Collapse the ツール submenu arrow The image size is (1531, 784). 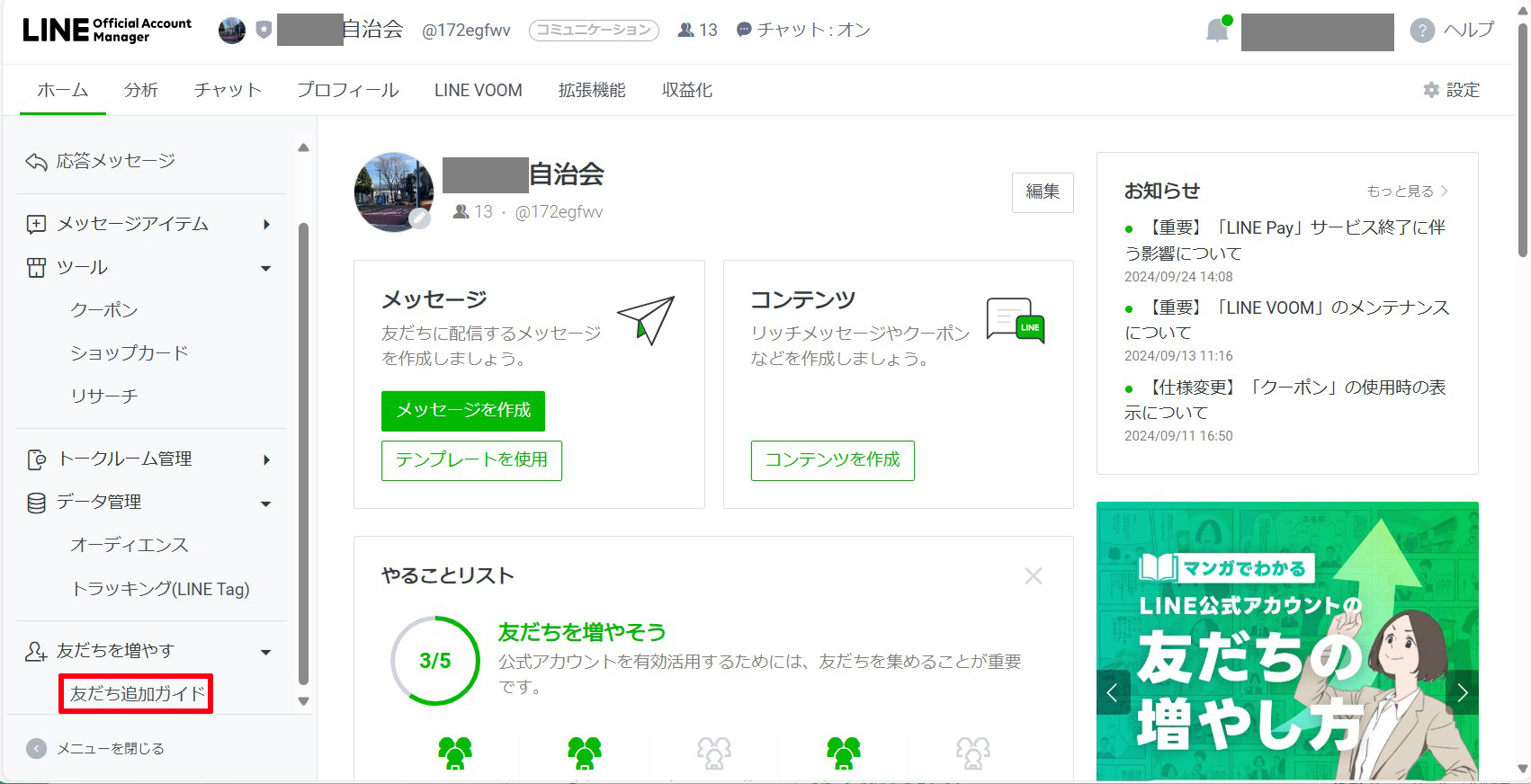[265, 268]
